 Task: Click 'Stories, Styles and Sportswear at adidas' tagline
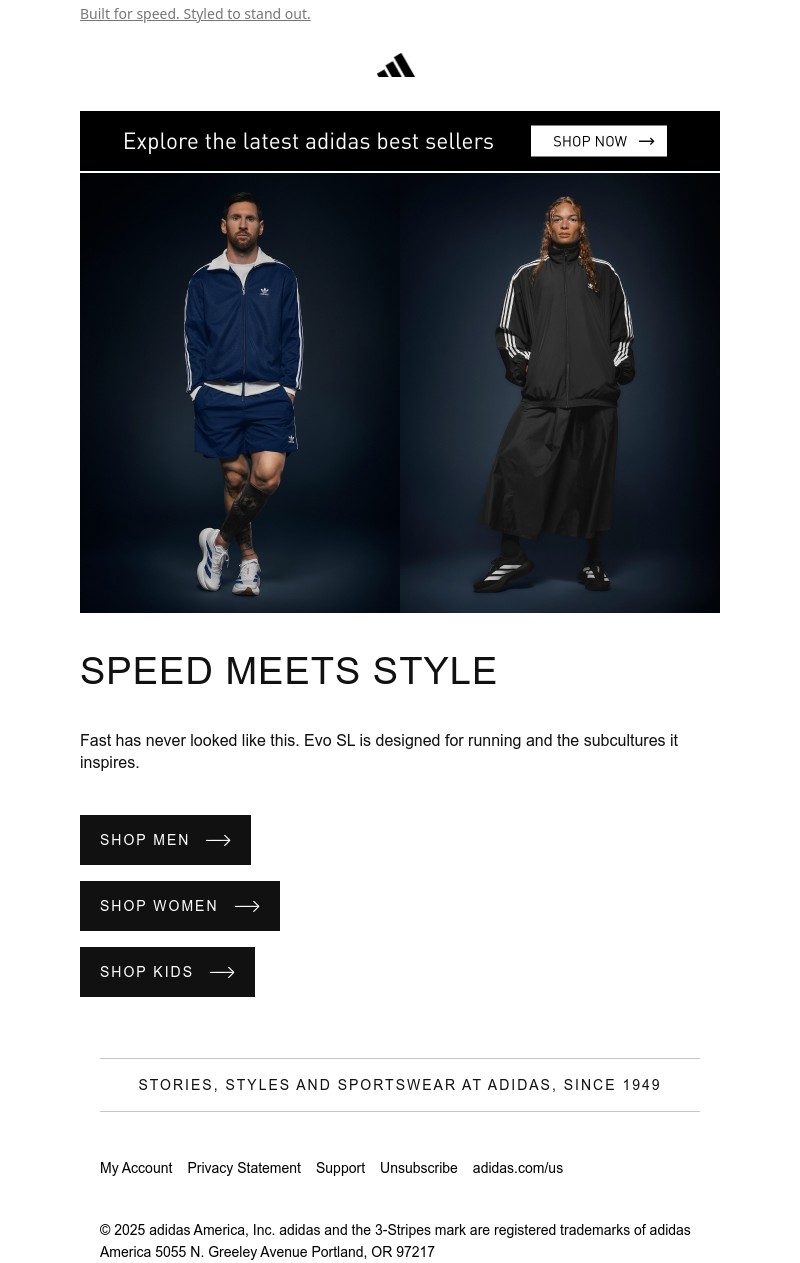pyautogui.click(x=400, y=1085)
